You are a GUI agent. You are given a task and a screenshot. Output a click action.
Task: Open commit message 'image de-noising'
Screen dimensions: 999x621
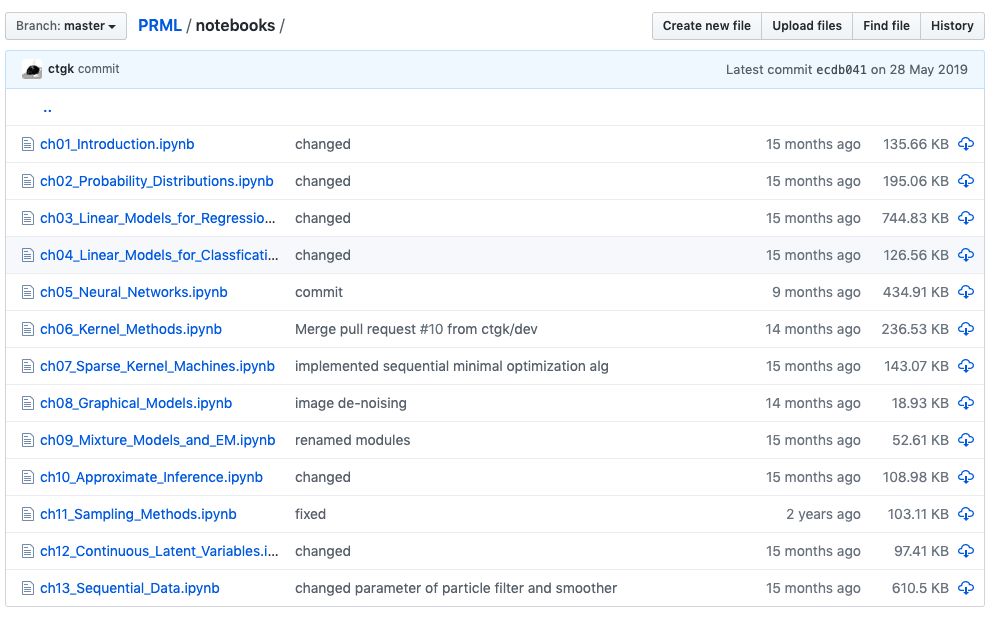(x=350, y=403)
